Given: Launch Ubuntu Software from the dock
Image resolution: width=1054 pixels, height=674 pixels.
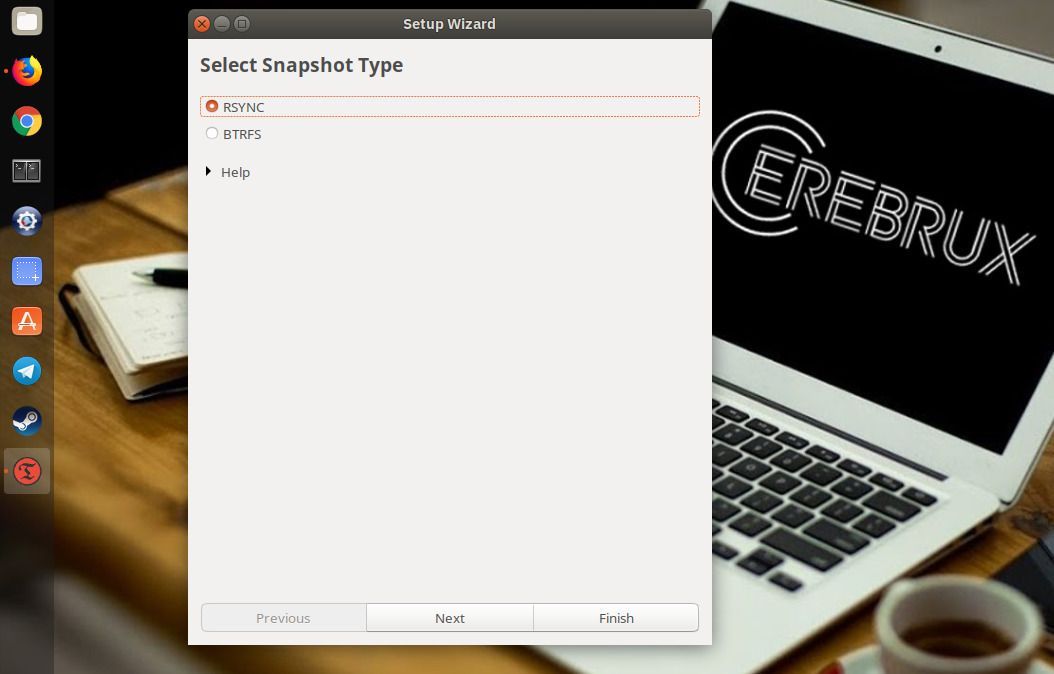Looking at the screenshot, I should (25, 320).
